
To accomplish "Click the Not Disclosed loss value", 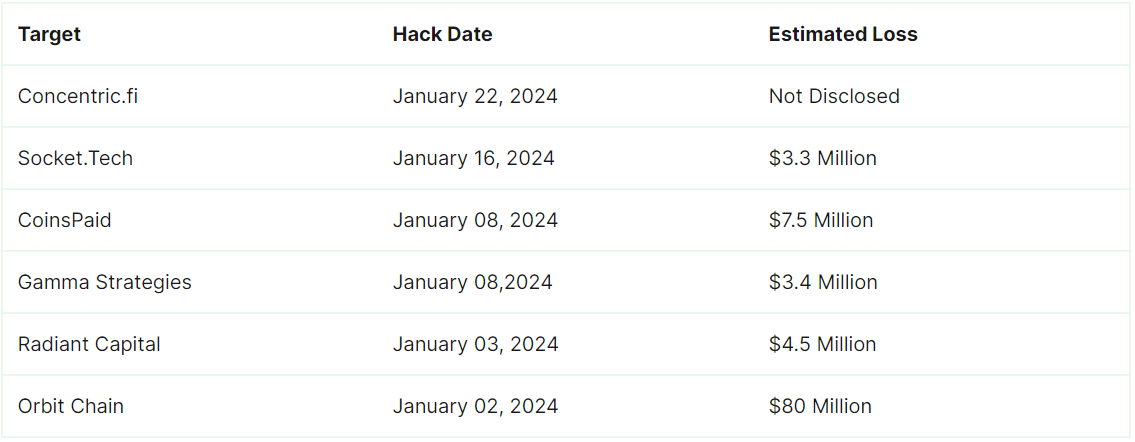I will tap(834, 96).
